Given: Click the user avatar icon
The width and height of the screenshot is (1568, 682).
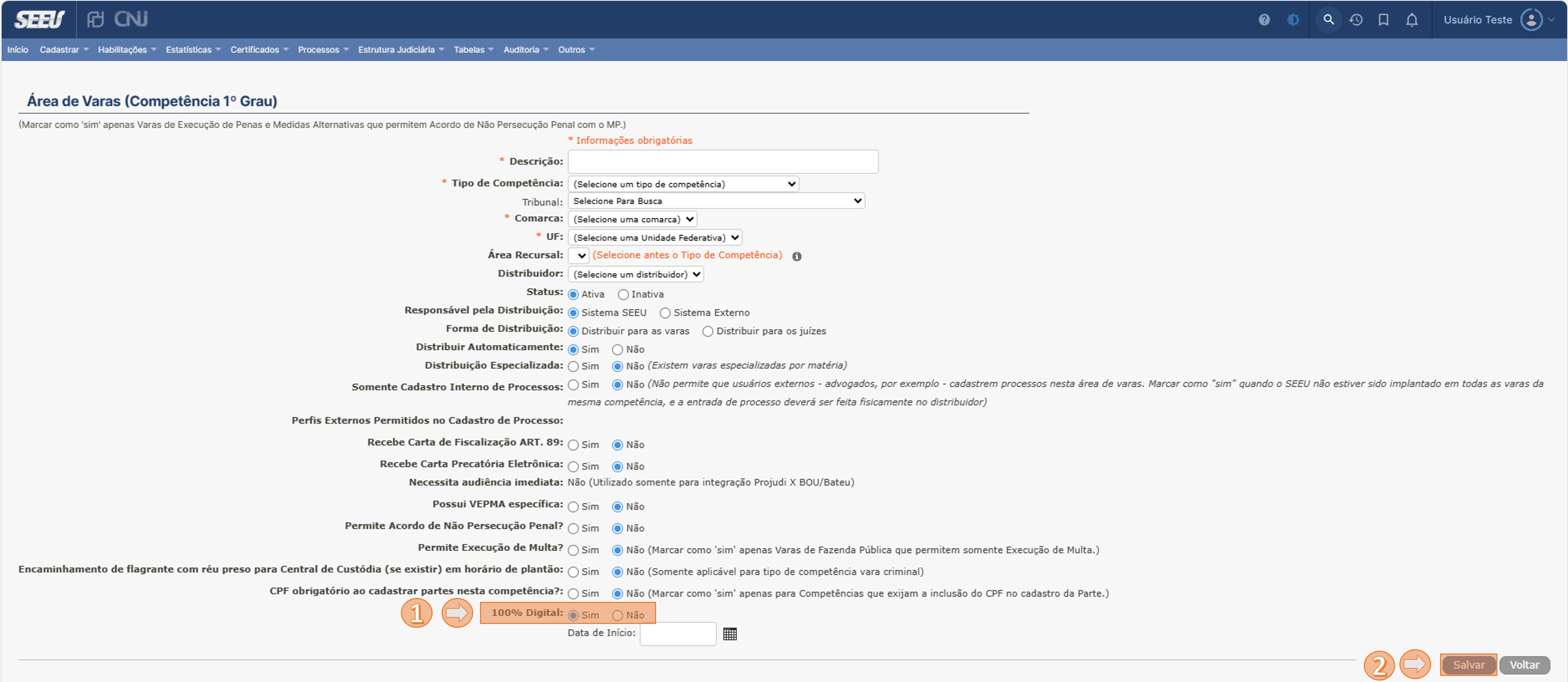Looking at the screenshot, I should pyautogui.click(x=1532, y=20).
